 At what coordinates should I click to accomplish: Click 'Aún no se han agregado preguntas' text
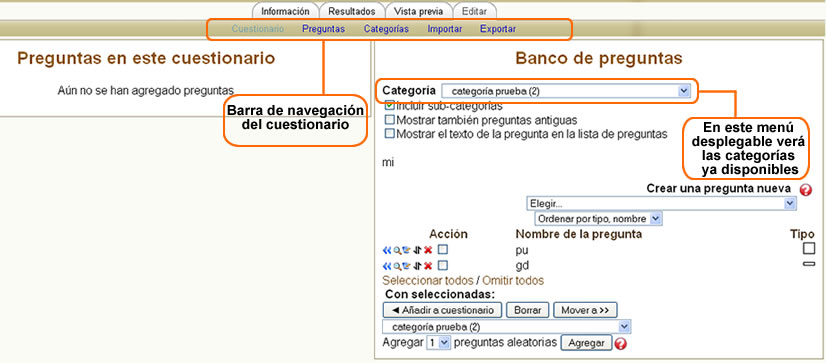(145, 91)
